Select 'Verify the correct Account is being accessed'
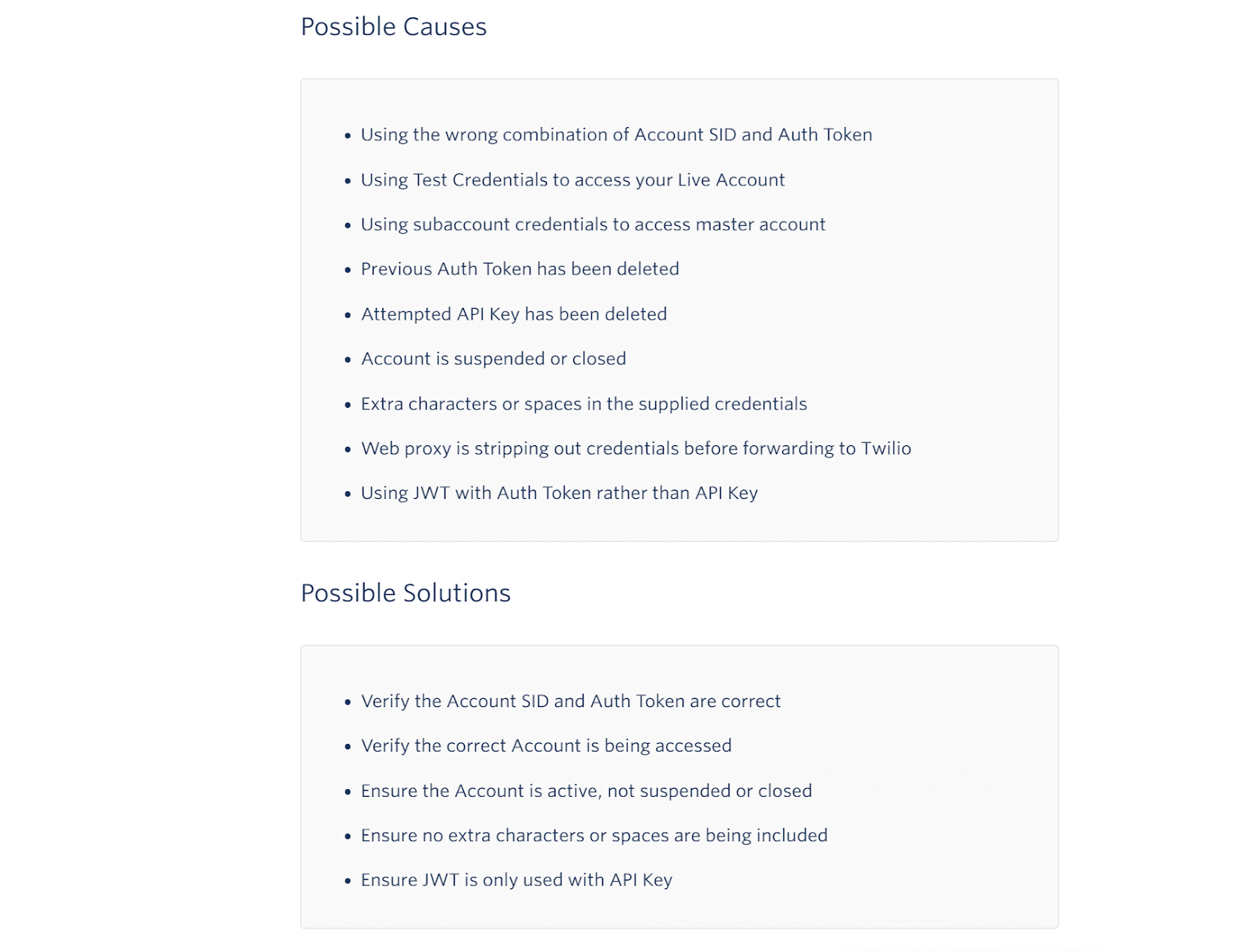This screenshot has height=952, width=1248. (x=546, y=745)
